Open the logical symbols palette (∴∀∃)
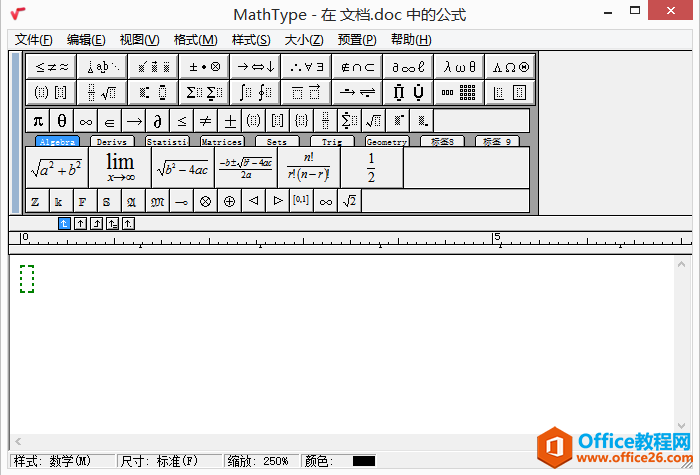The image size is (700, 475). [x=306, y=67]
